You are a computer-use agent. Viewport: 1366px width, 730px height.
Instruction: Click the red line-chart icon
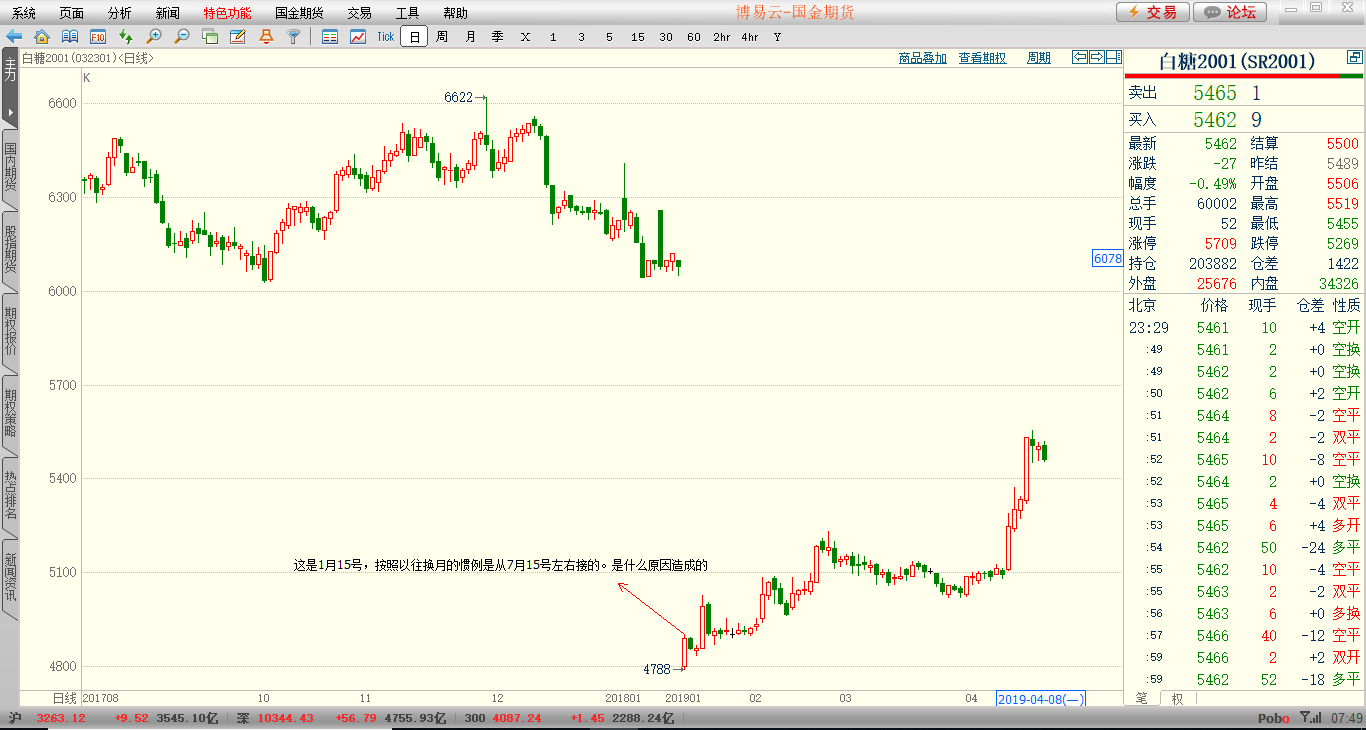[x=357, y=37]
